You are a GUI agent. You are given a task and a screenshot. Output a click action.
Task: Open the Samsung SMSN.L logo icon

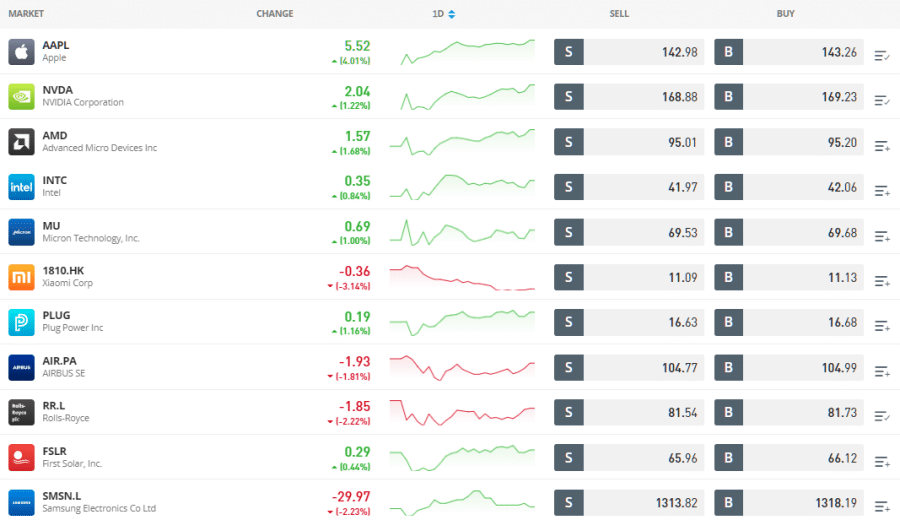21,503
